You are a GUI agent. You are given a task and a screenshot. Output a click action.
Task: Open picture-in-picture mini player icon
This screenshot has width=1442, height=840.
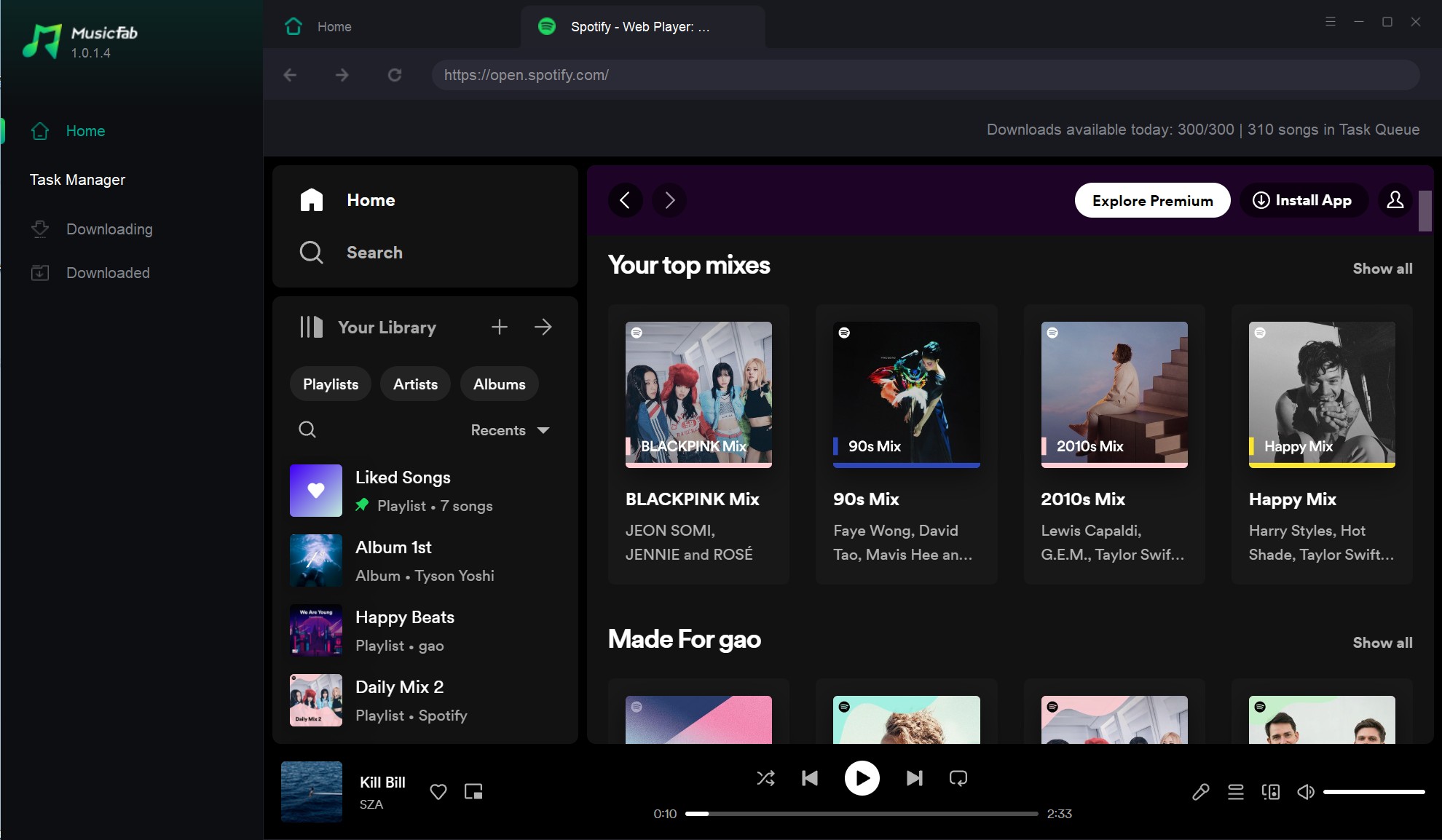click(x=473, y=792)
